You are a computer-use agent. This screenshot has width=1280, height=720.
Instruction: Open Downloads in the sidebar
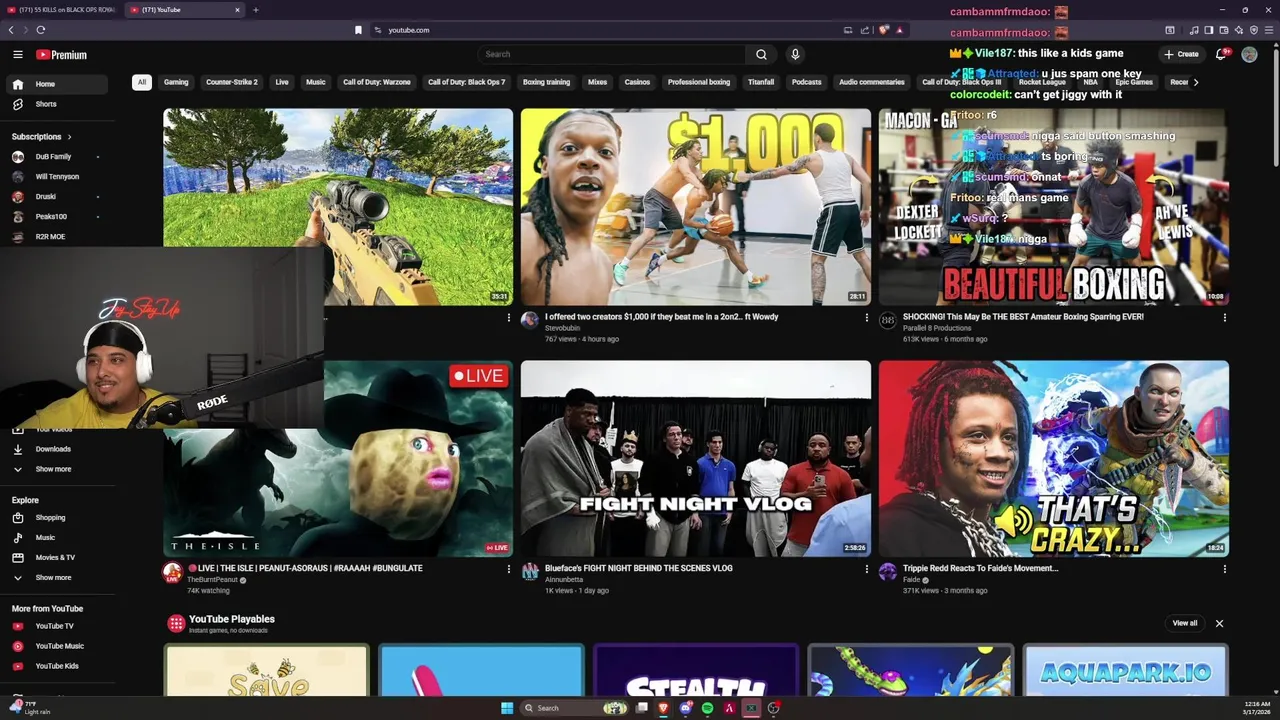(58, 449)
